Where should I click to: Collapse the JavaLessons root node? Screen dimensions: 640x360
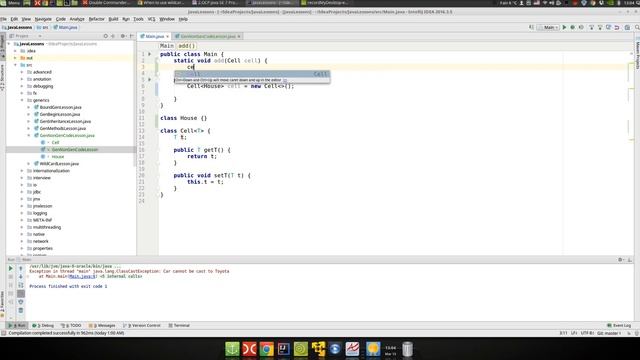9,44
